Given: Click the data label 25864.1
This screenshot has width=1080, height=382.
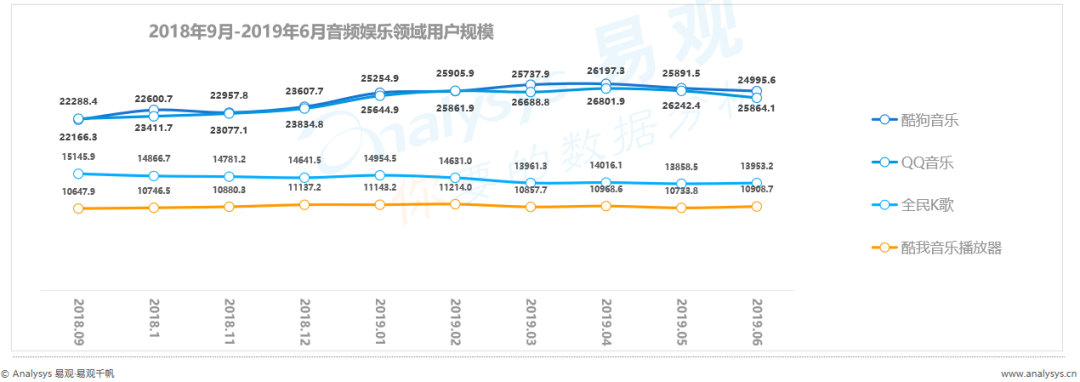Looking at the screenshot, I should [x=756, y=108].
